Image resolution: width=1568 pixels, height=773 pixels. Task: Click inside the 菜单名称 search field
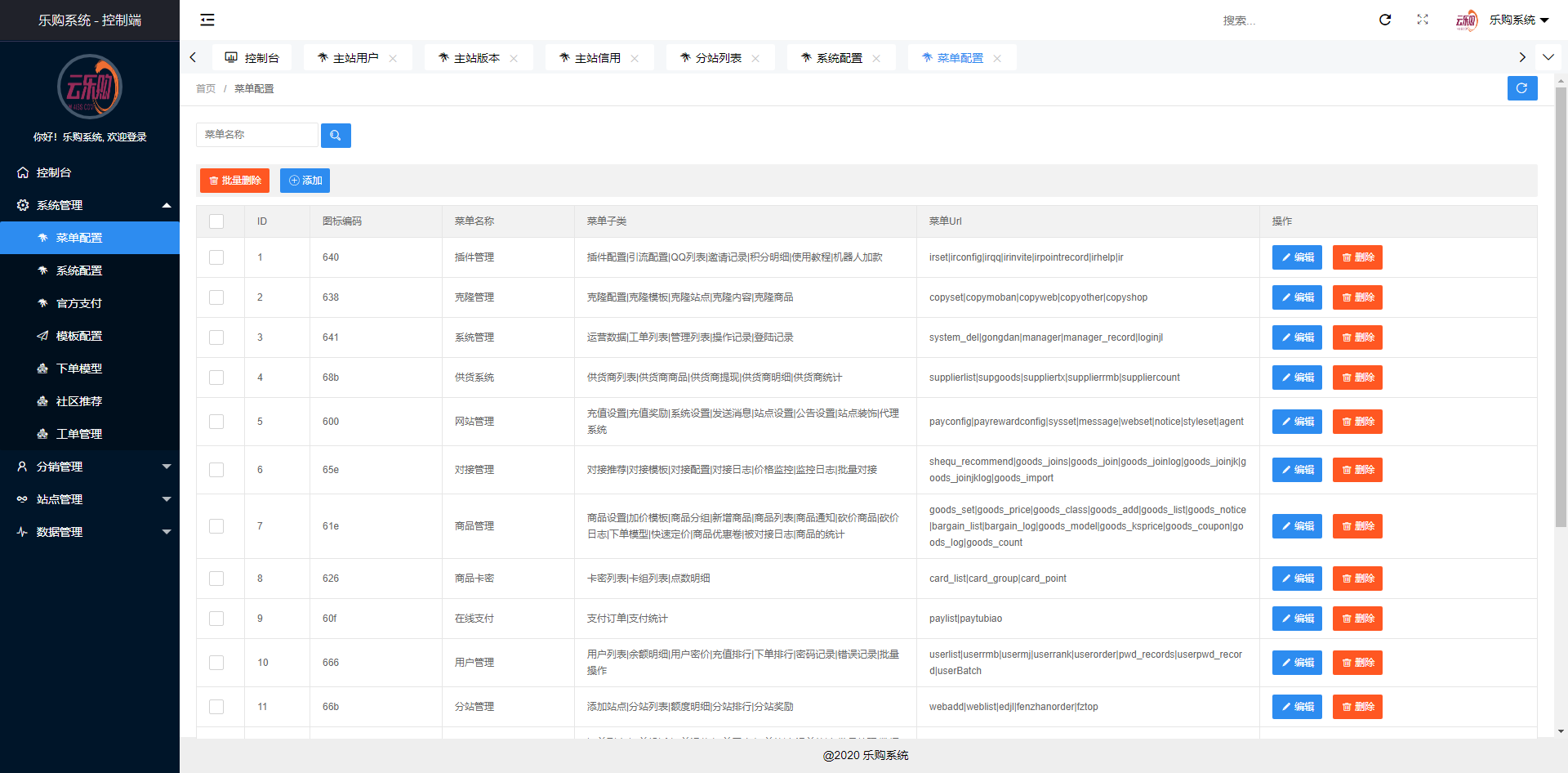pos(257,134)
